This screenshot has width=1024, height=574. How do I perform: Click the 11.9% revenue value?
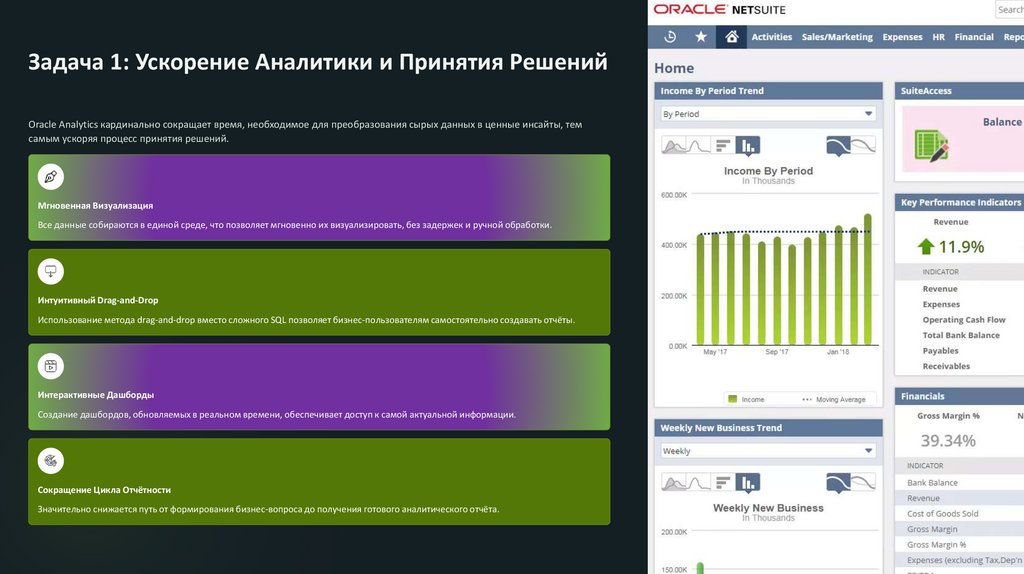[x=961, y=247]
